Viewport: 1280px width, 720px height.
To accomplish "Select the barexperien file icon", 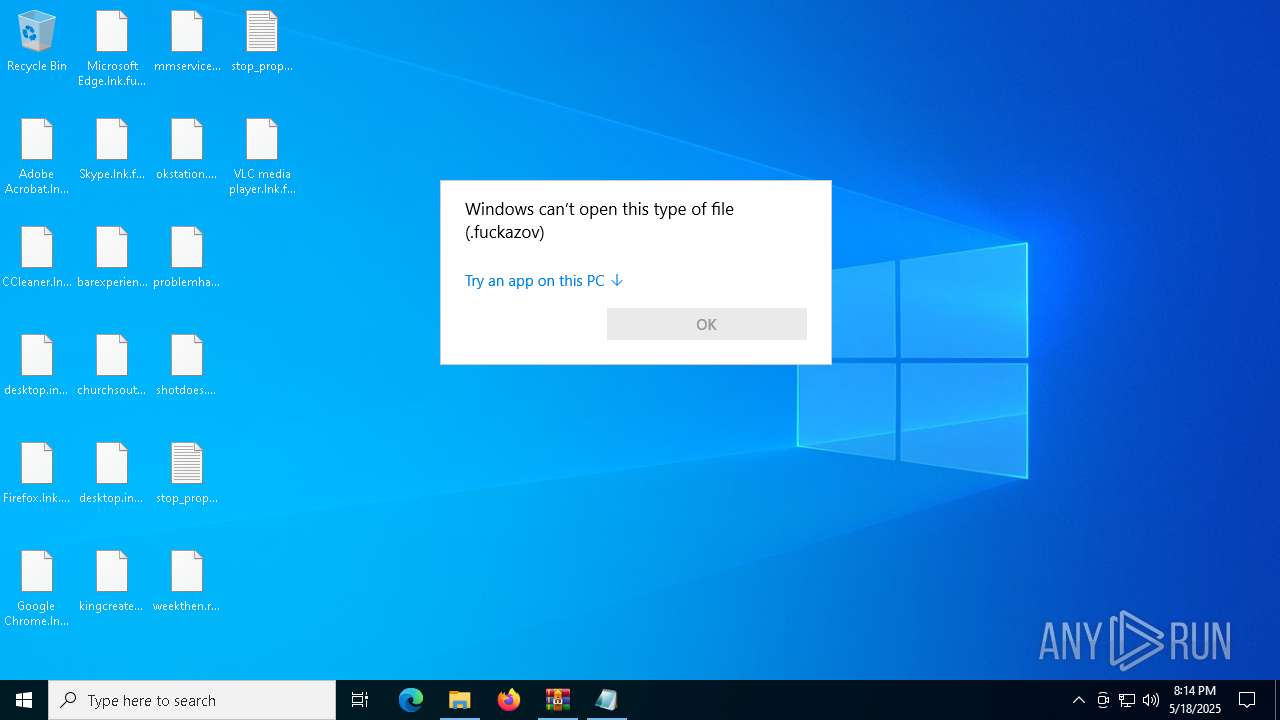I will [x=112, y=258].
